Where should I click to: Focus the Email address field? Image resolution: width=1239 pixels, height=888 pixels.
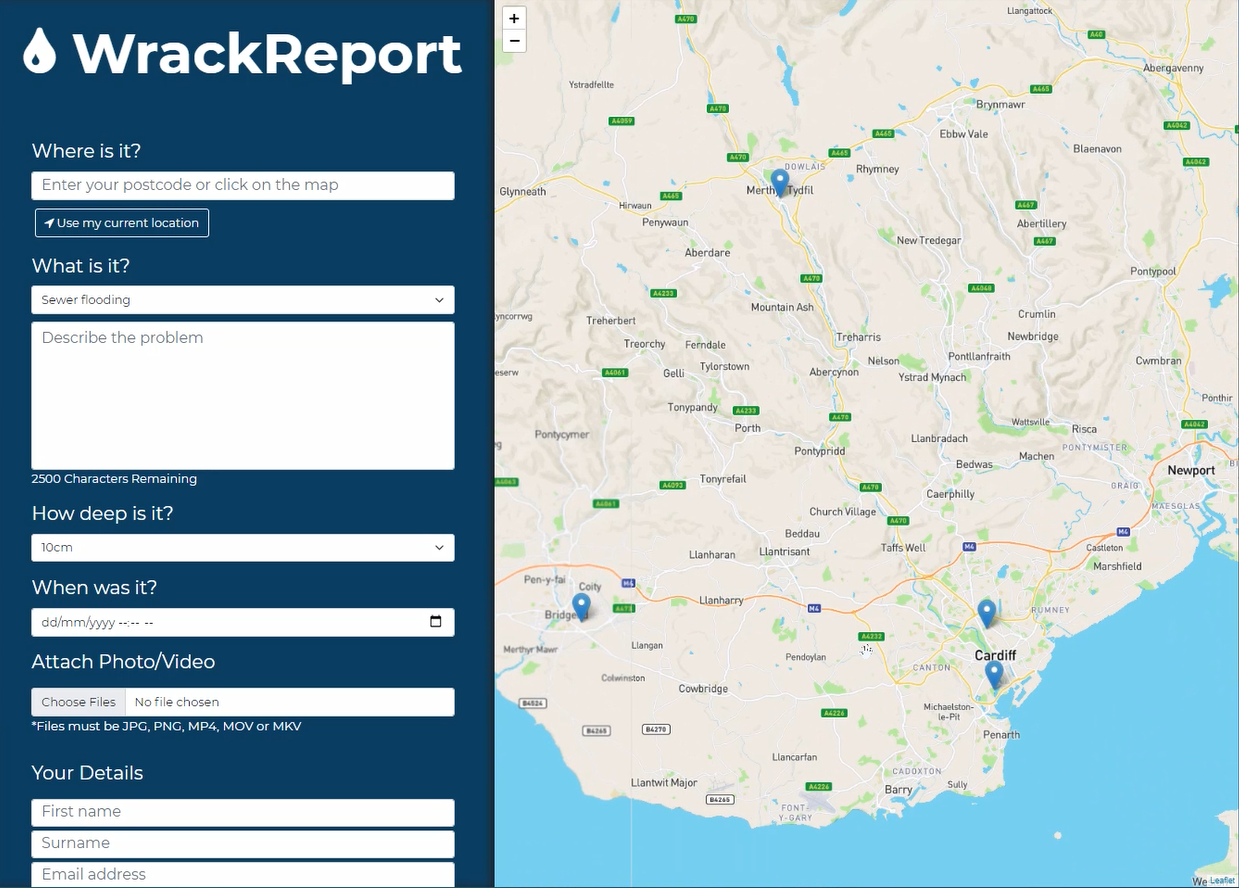click(x=243, y=874)
